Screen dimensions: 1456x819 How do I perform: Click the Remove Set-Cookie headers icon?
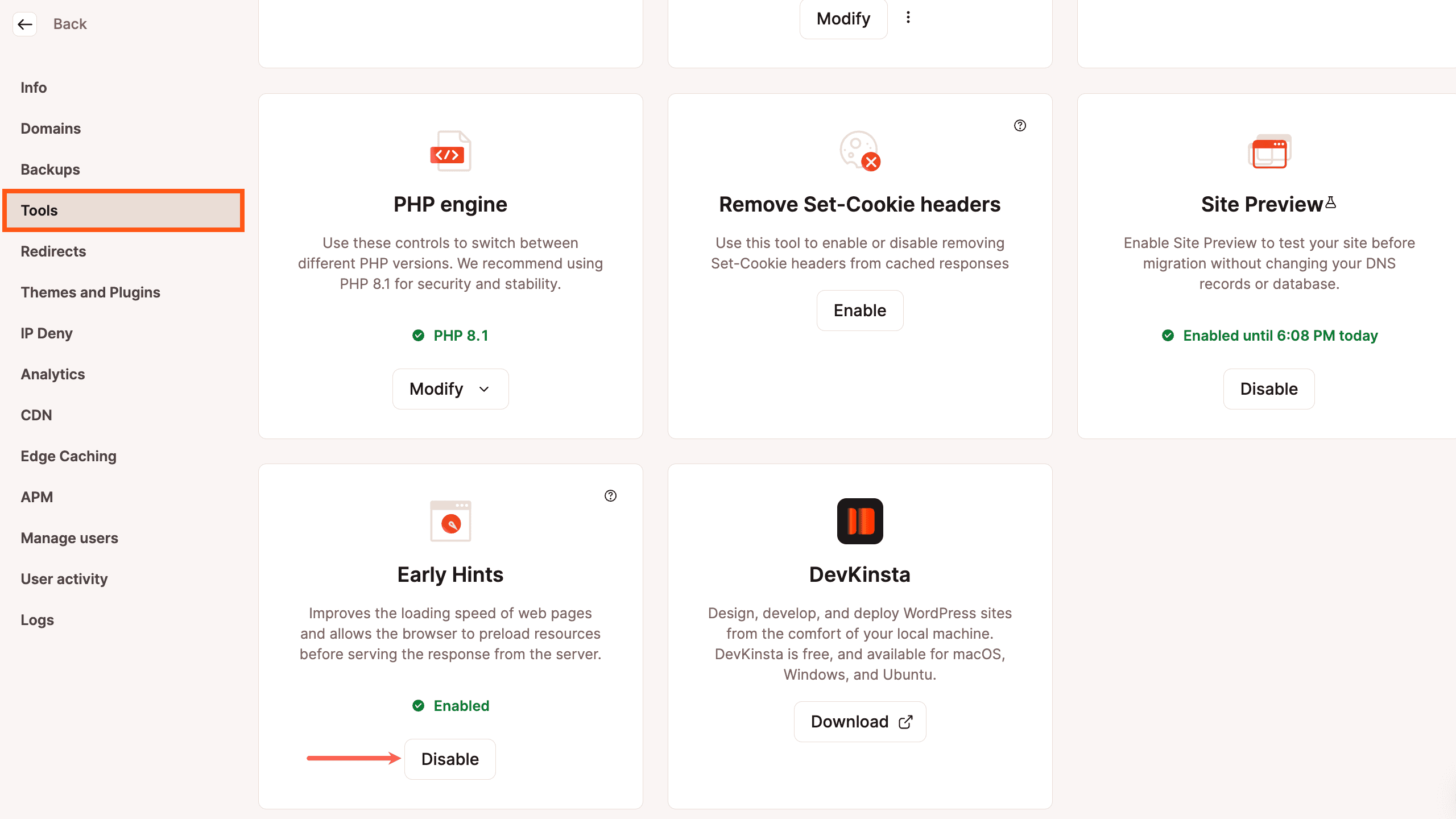click(858, 150)
